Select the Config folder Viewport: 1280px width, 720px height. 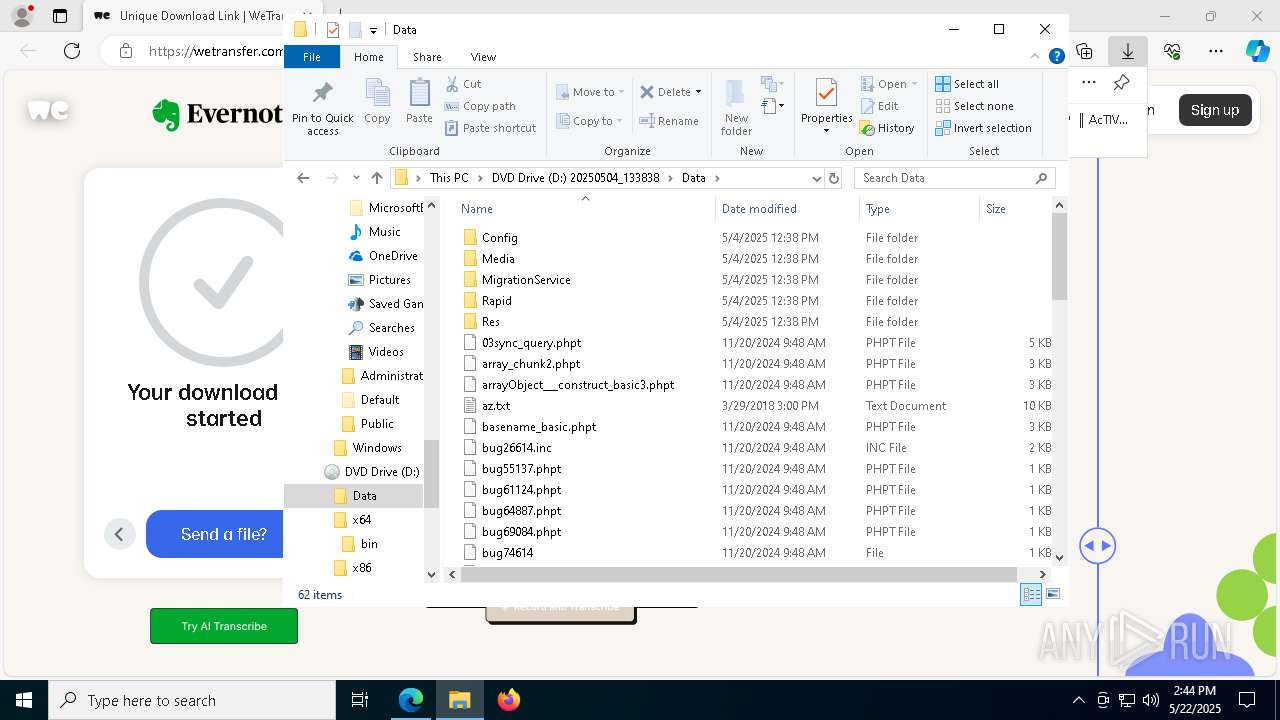pyautogui.click(x=499, y=238)
